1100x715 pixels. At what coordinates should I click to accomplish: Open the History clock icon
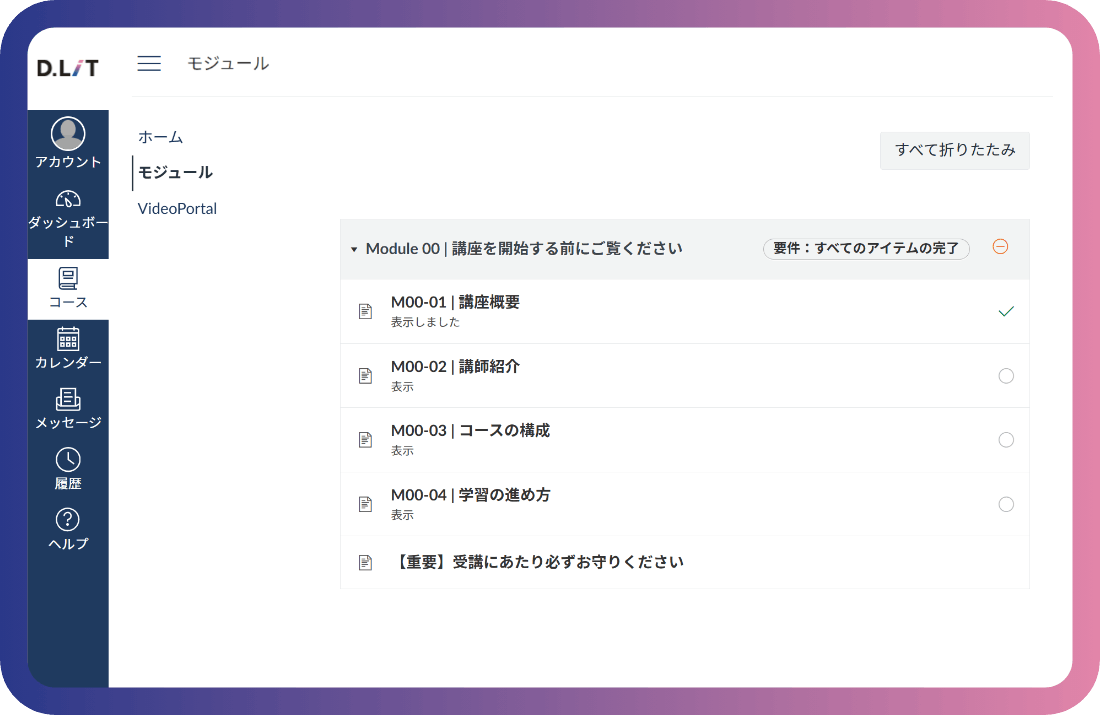pyautogui.click(x=68, y=460)
